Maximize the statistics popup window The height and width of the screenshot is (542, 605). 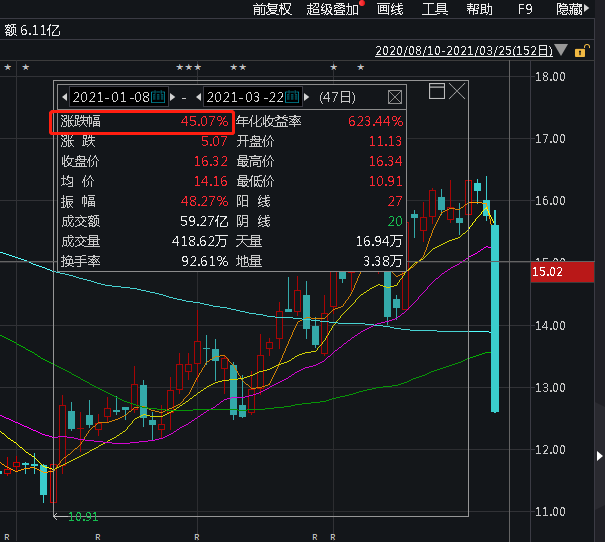point(437,91)
